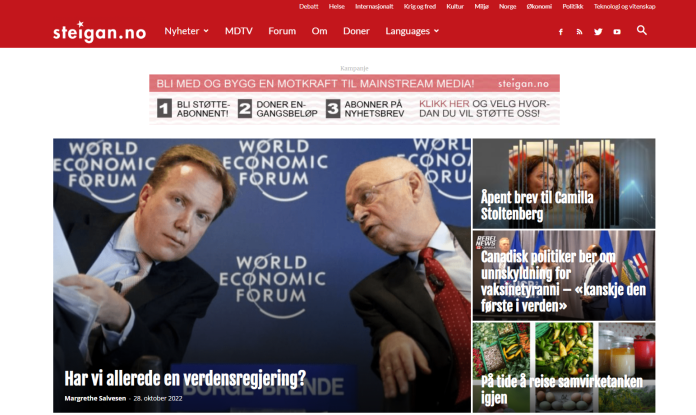
Task: Open the Teknologi og vitenskap category
Action: pyautogui.click(x=625, y=6)
